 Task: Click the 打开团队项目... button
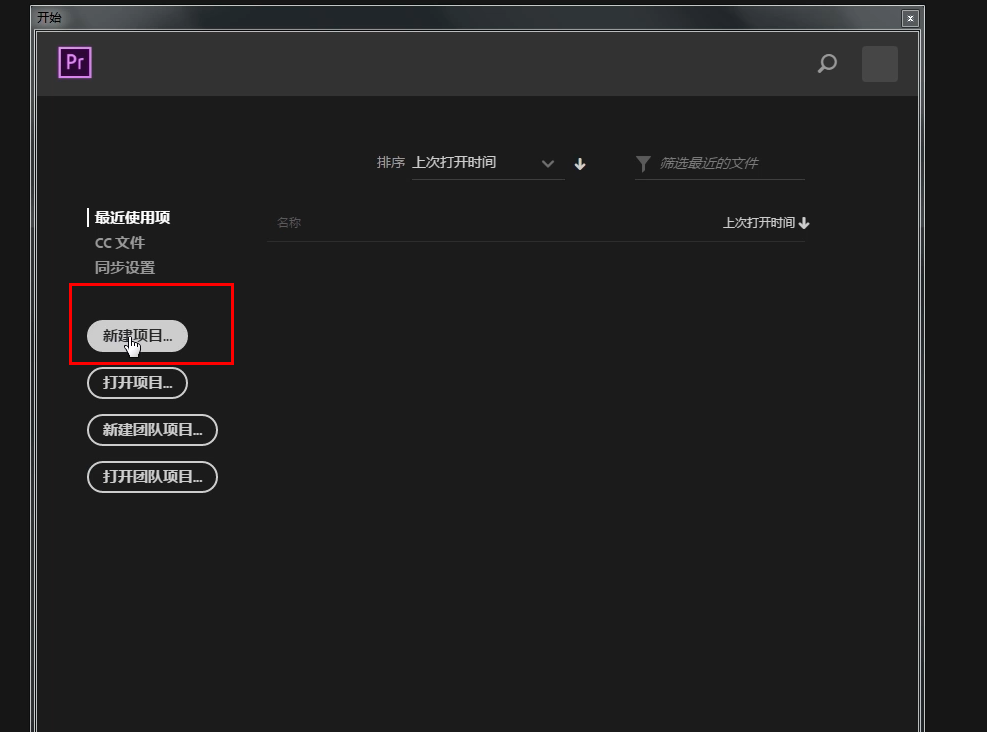point(152,477)
